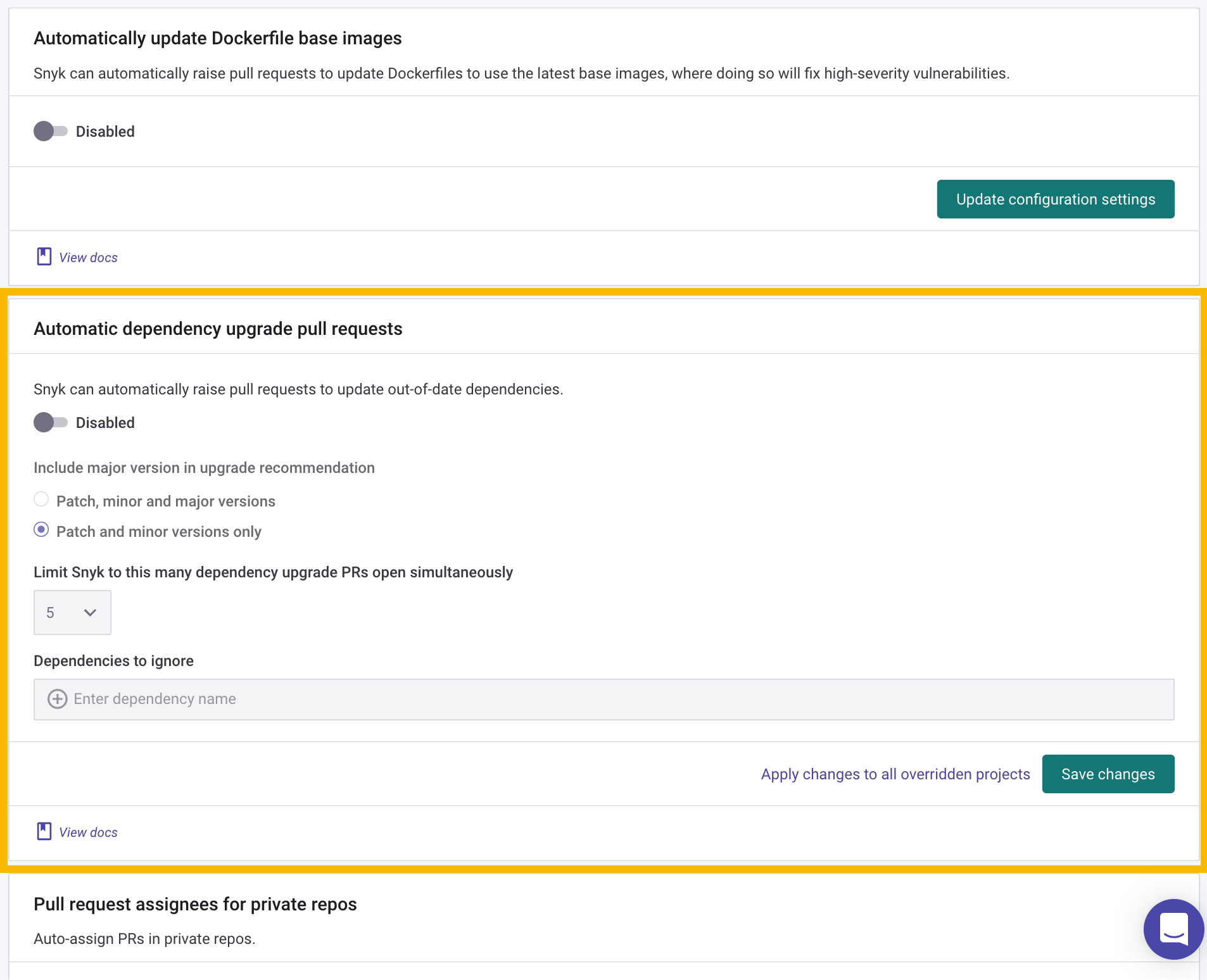Click the plus icon in dependencies field
Image resolution: width=1207 pixels, height=980 pixels.
click(58, 699)
